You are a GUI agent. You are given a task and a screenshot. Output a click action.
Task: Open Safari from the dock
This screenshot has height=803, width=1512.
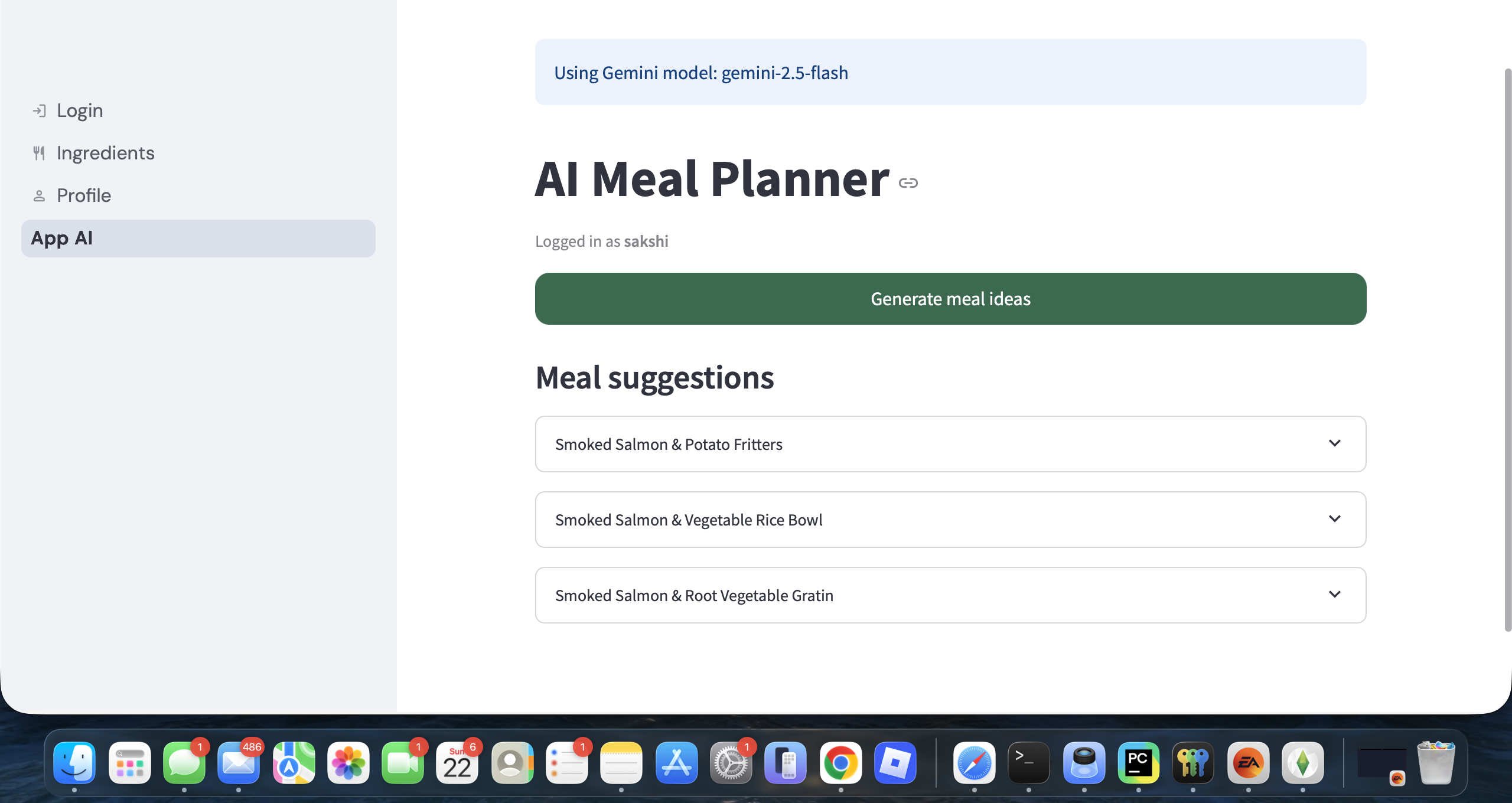[x=974, y=763]
